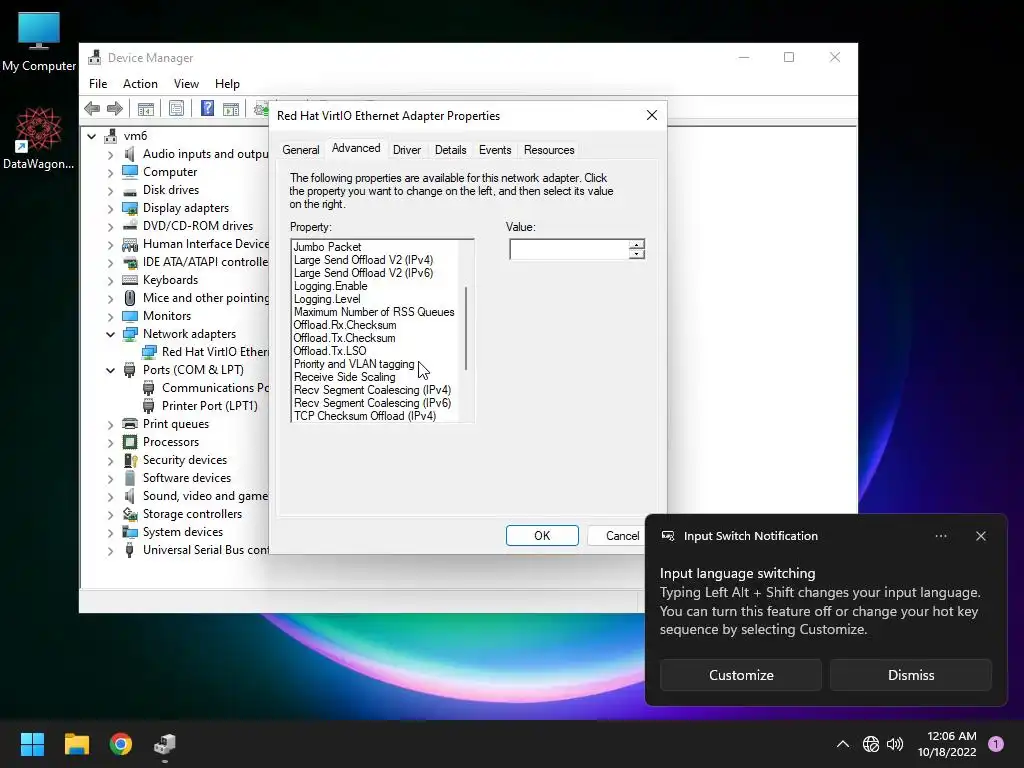Screen dimensions: 1024x768
Task: Click inside the Value input field
Action: coord(569,249)
